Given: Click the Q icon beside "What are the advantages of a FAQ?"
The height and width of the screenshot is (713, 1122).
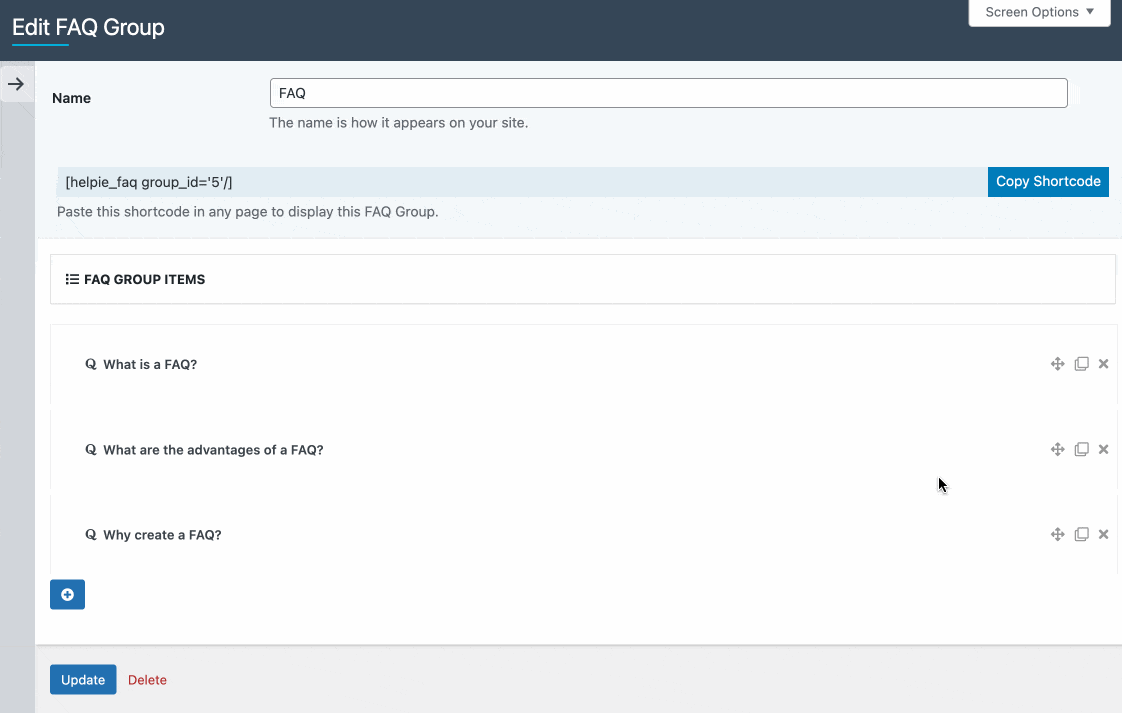Looking at the screenshot, I should pyautogui.click(x=90, y=449).
